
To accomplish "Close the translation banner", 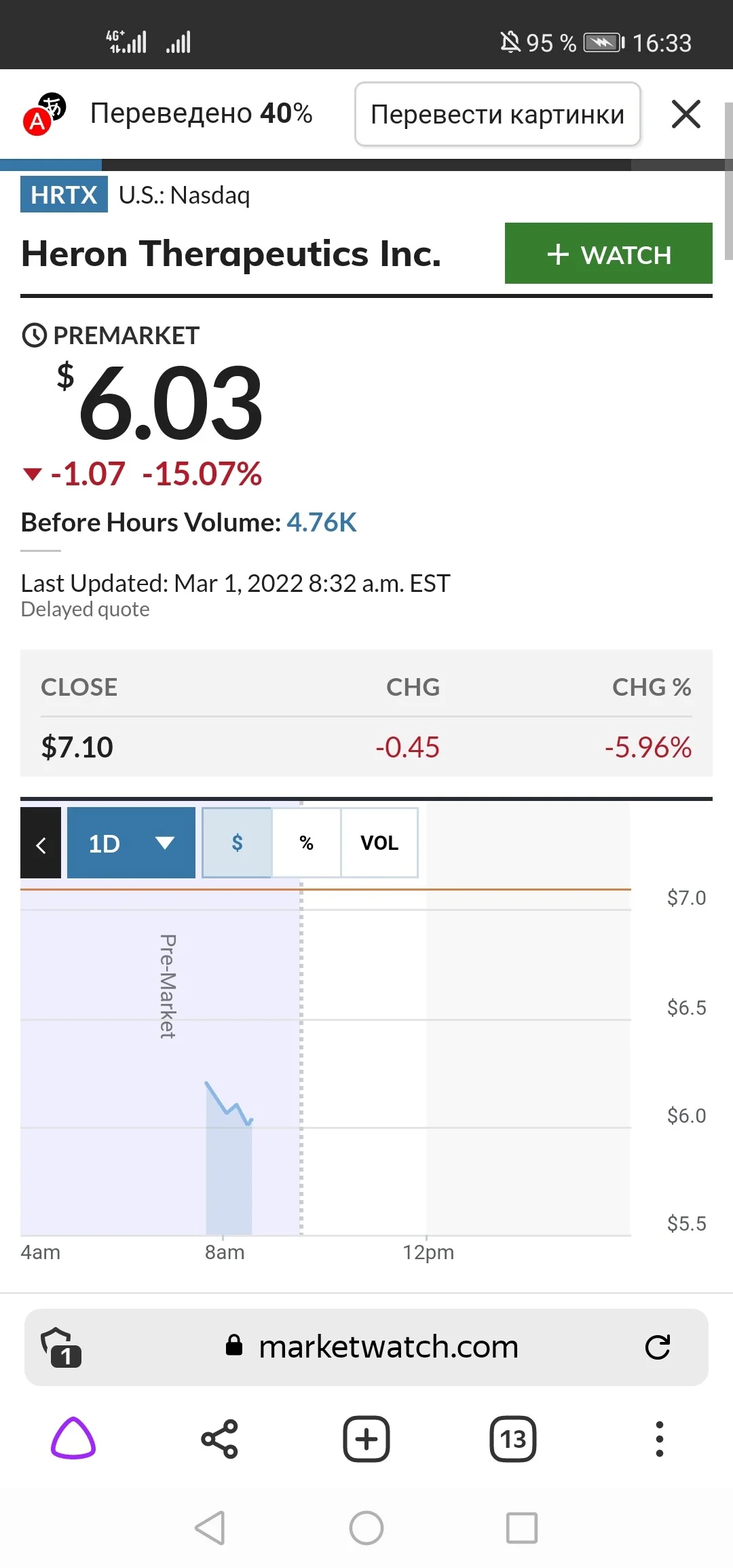I will tap(685, 114).
